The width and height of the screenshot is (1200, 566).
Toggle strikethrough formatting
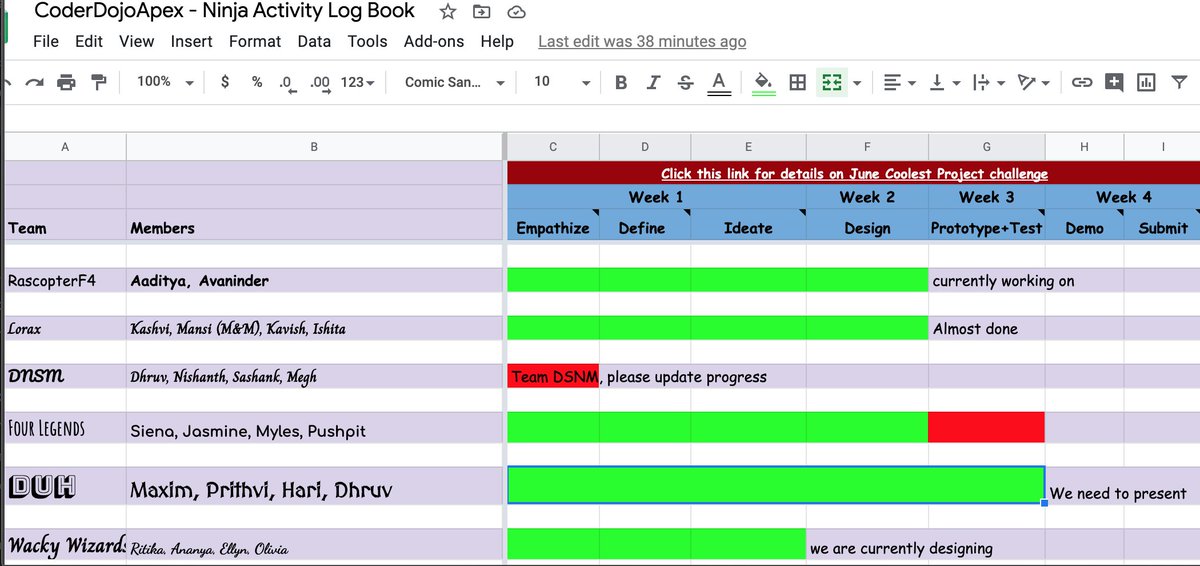tap(685, 82)
